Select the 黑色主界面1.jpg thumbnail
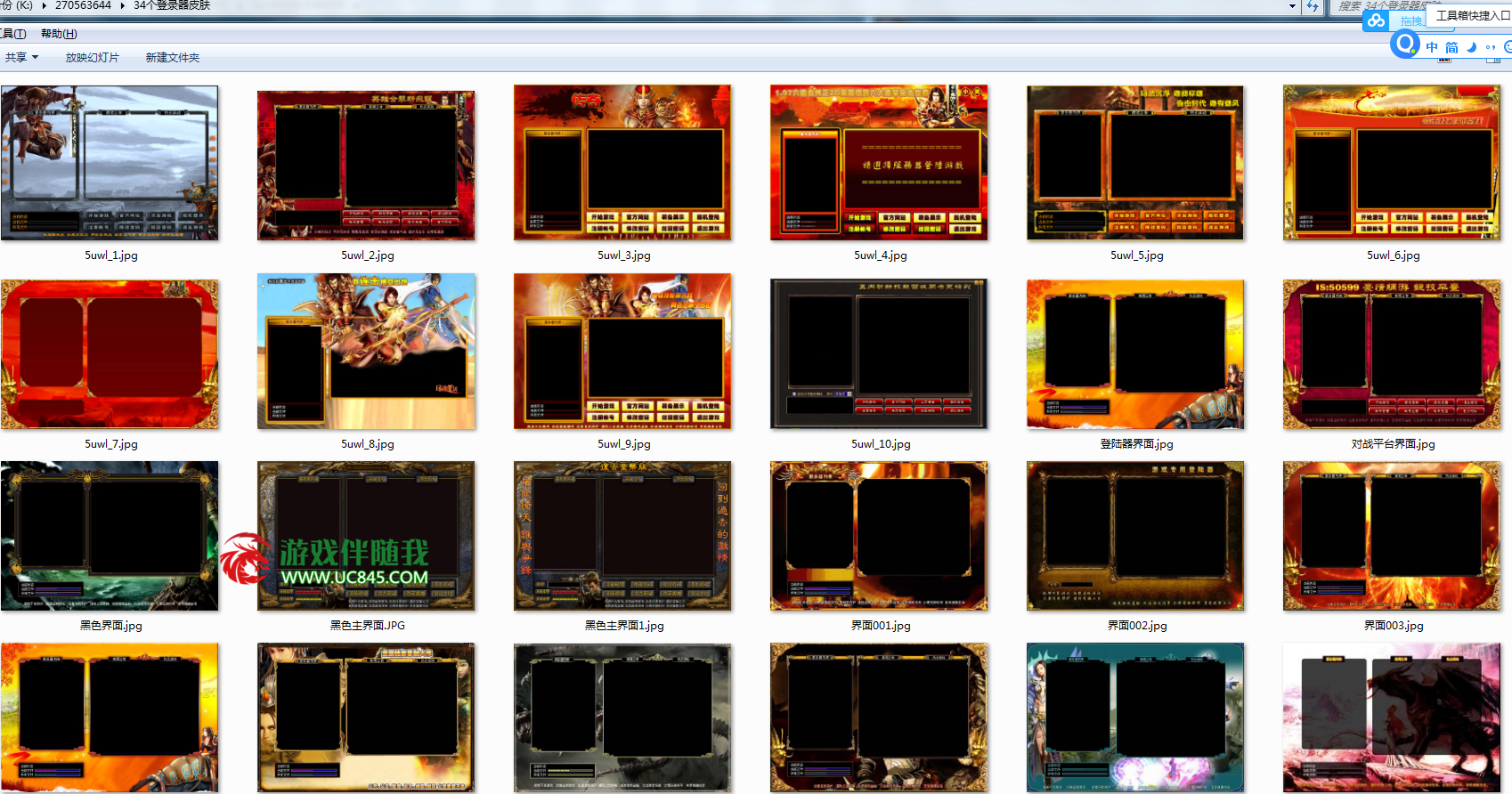Image resolution: width=1512 pixels, height=794 pixels. (x=622, y=536)
